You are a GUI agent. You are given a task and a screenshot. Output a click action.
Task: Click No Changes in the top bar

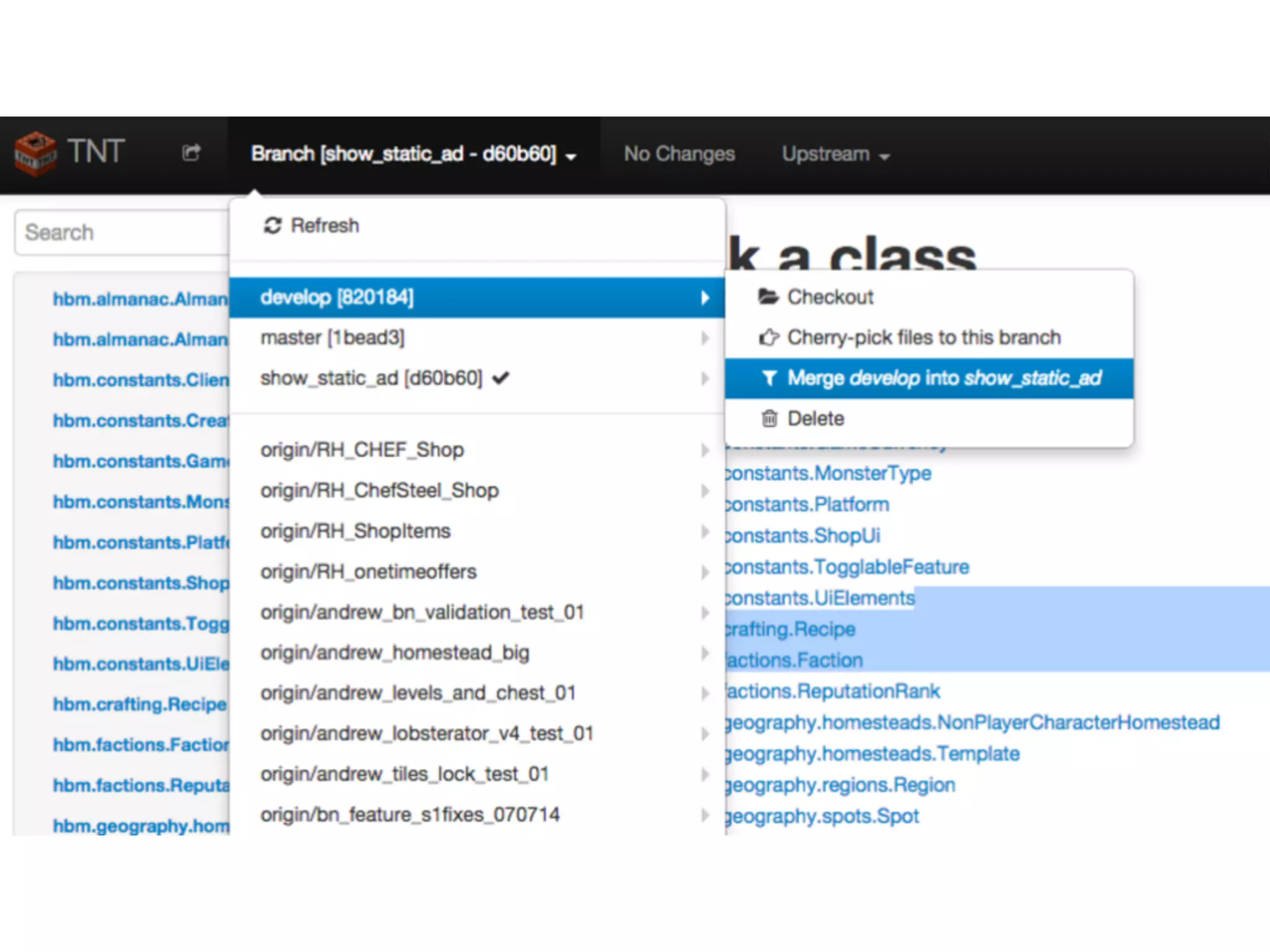(679, 154)
